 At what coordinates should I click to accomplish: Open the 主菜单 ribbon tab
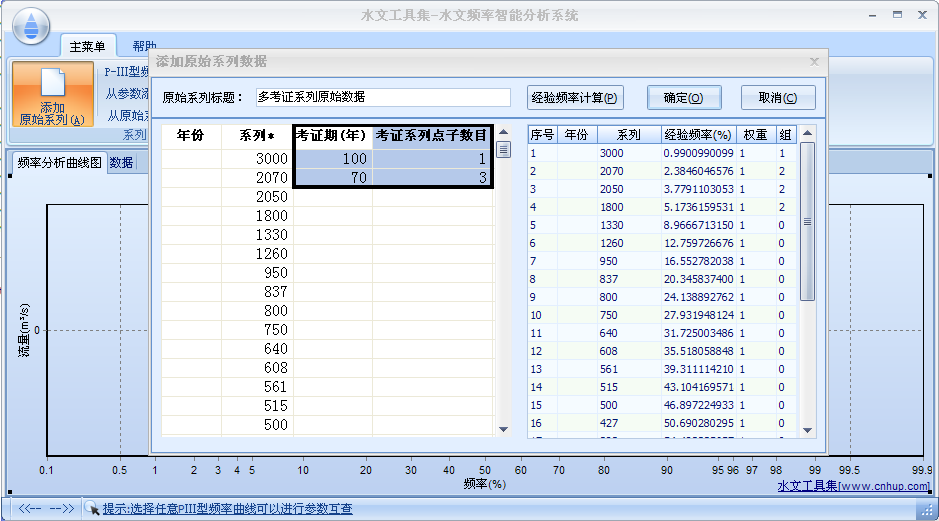pos(89,46)
